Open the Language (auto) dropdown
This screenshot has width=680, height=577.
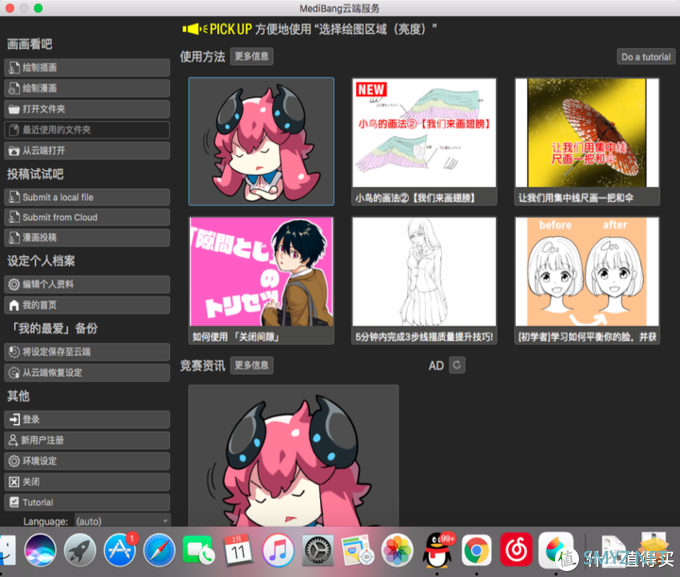pyautogui.click(x=123, y=521)
